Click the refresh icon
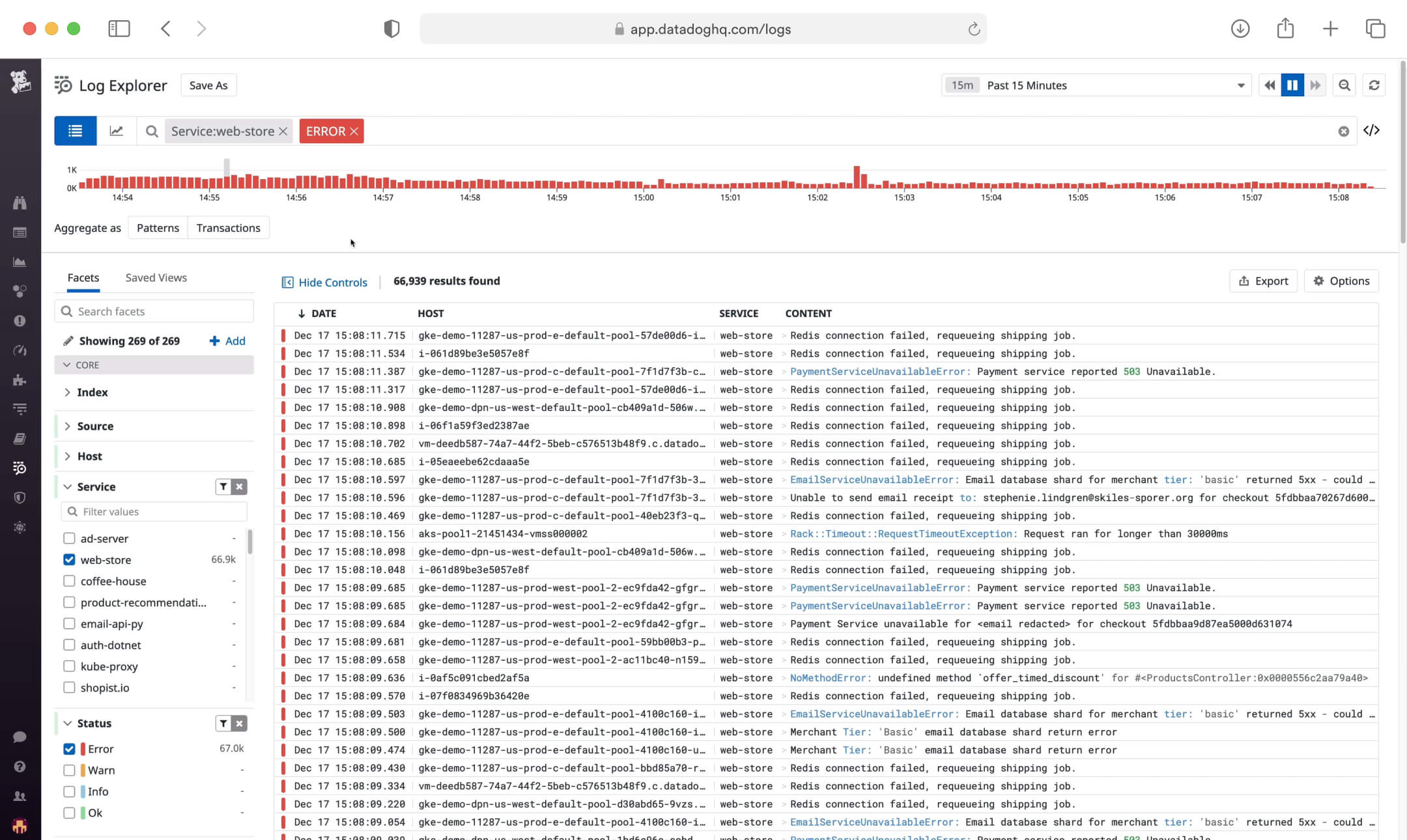This screenshot has width=1407, height=840. click(x=1374, y=85)
